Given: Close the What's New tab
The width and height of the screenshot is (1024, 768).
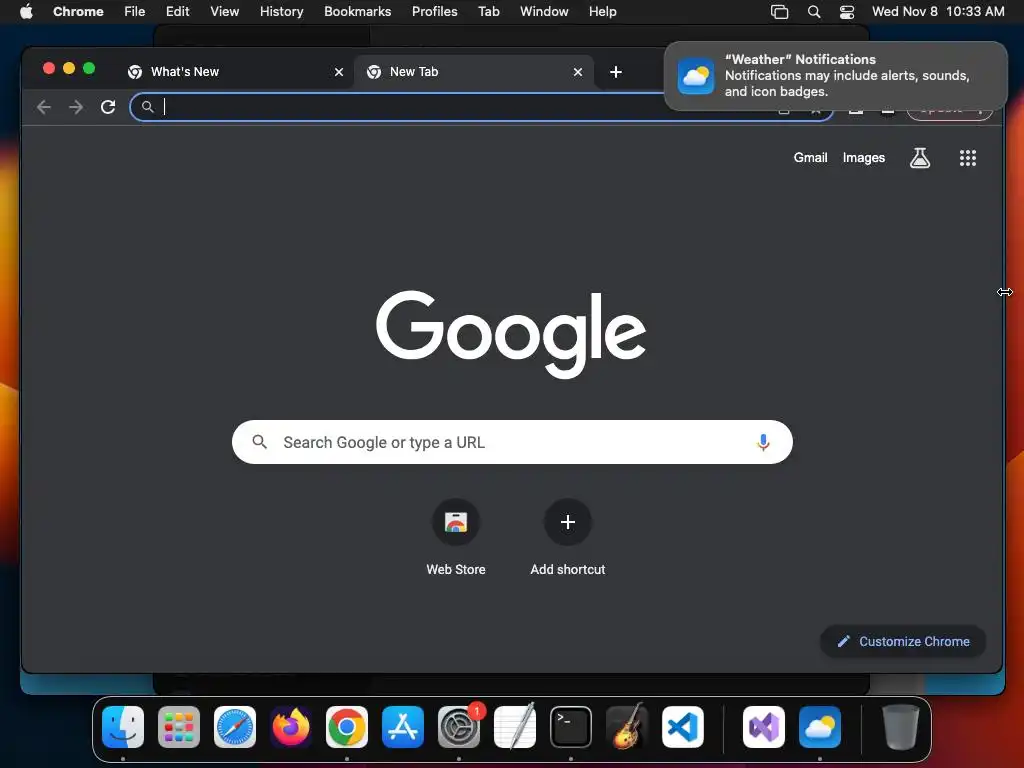Looking at the screenshot, I should pos(338,72).
